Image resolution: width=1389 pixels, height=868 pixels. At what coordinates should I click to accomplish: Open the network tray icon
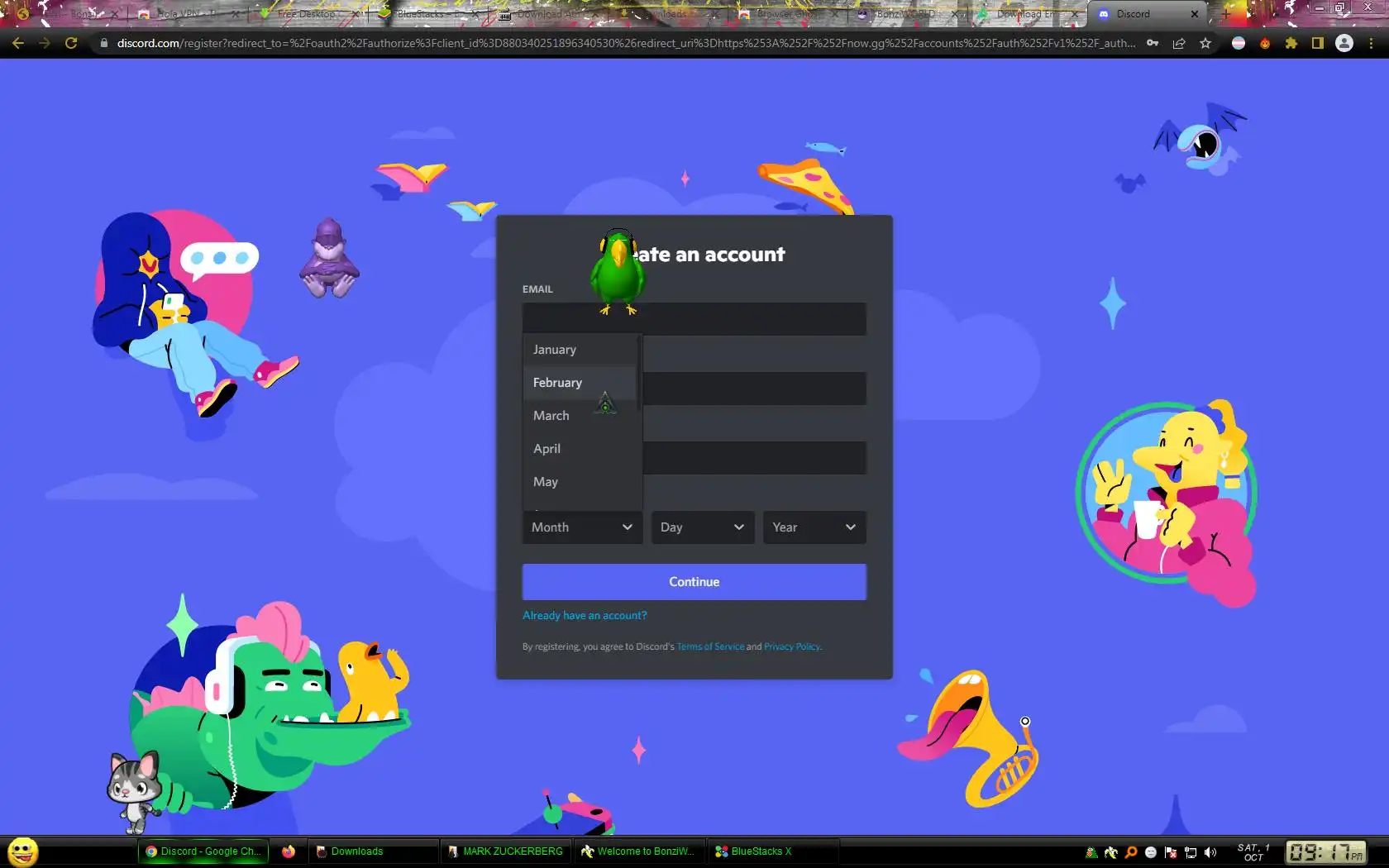click(1191, 852)
